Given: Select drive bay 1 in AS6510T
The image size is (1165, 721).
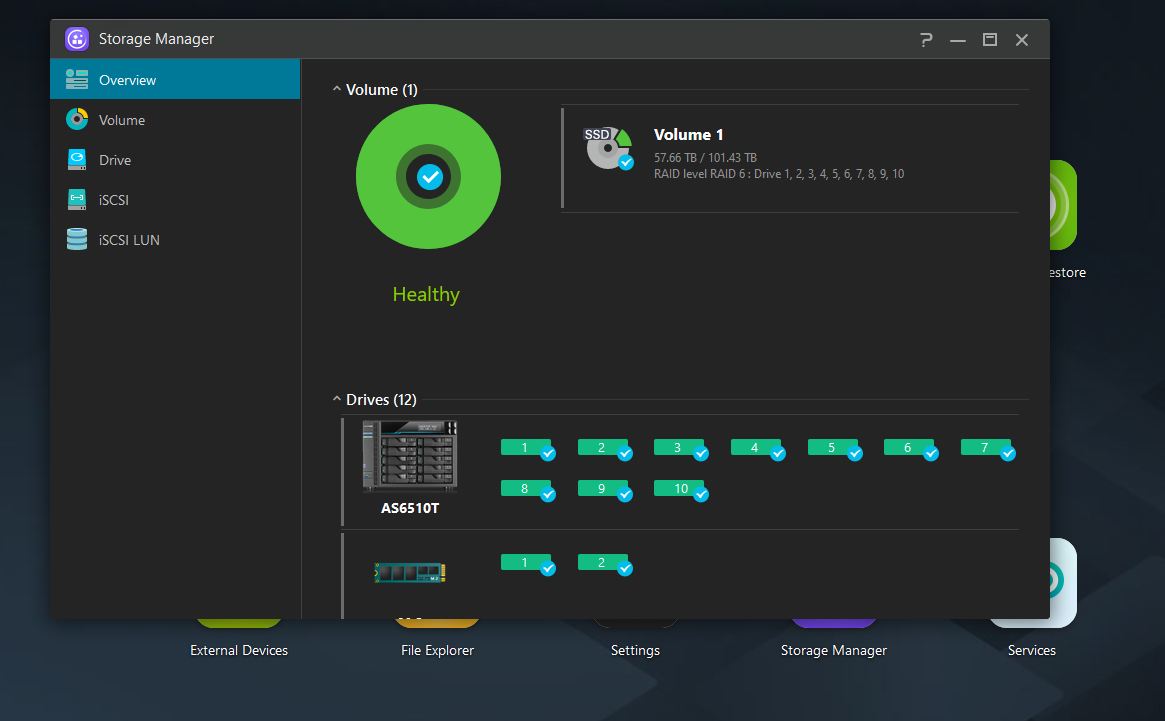Looking at the screenshot, I should (x=526, y=448).
